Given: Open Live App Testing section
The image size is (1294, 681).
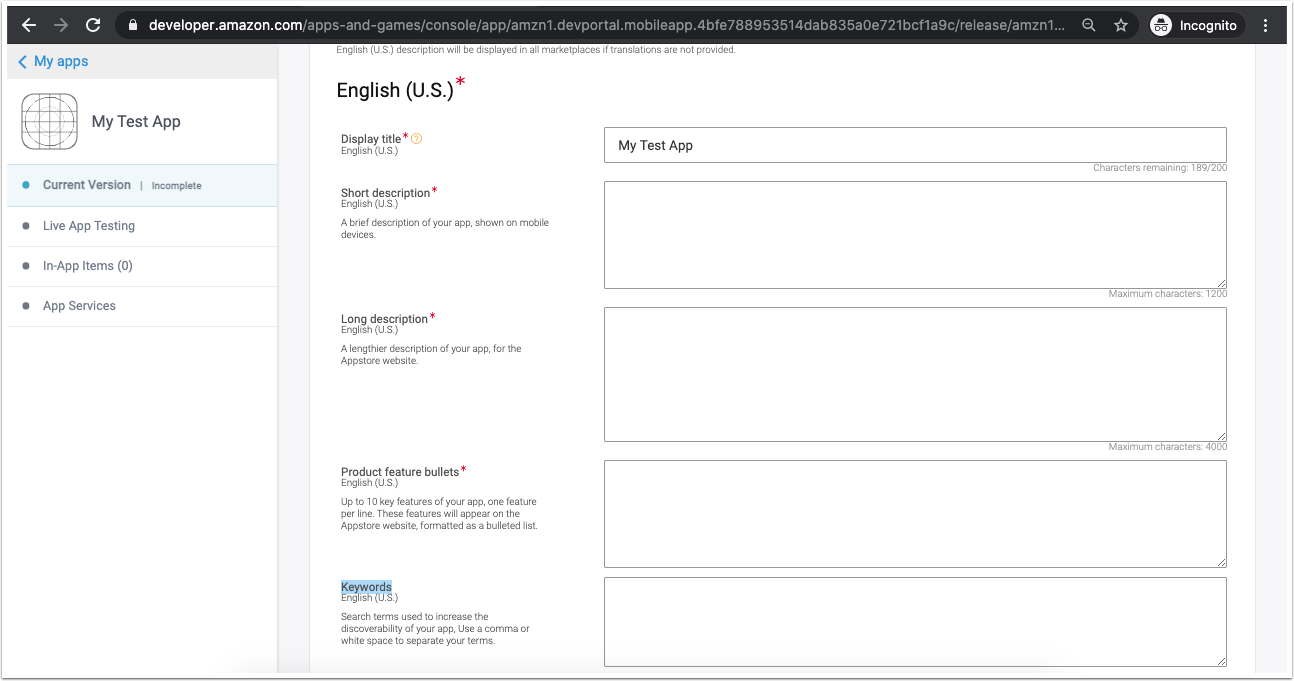Looking at the screenshot, I should point(142,226).
